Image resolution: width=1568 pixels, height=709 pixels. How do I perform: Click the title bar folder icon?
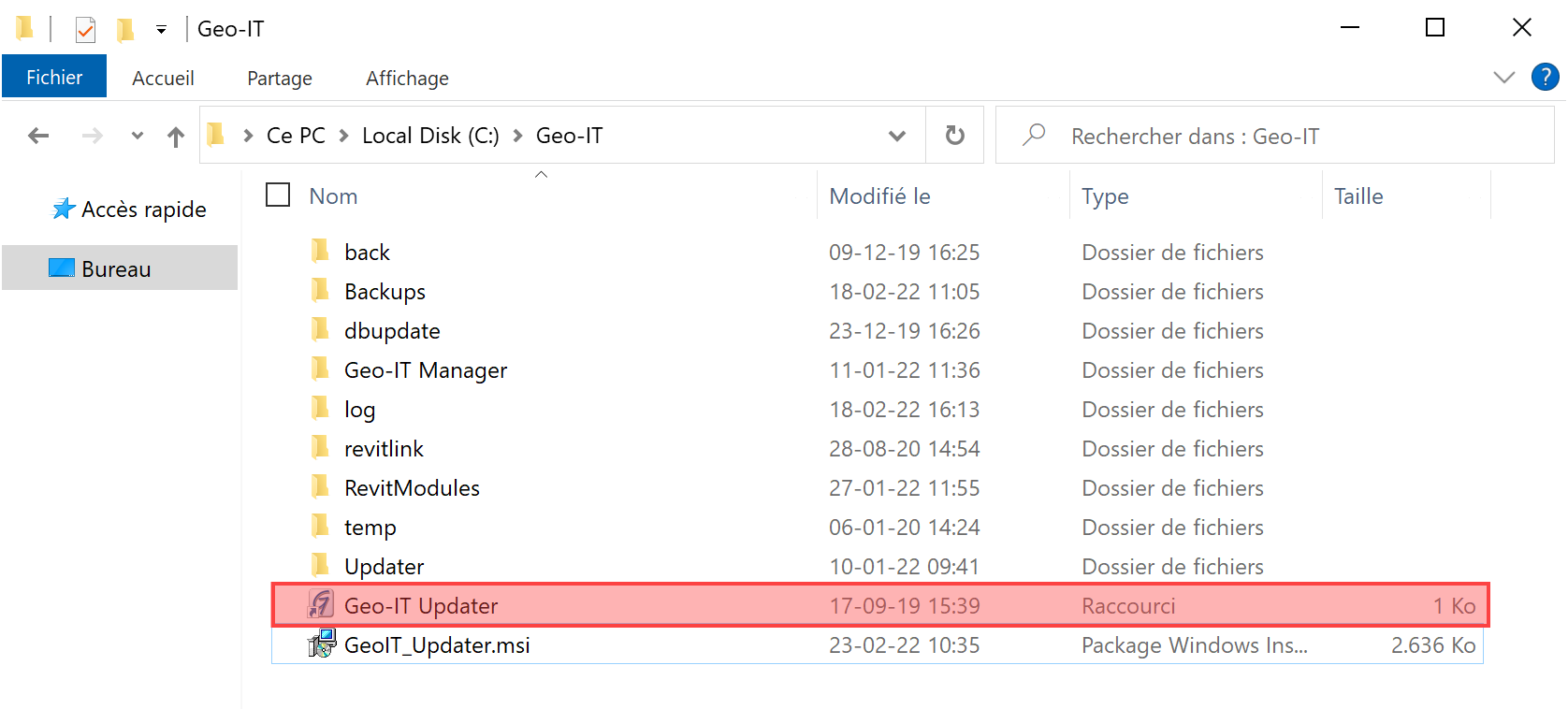pyautogui.click(x=25, y=29)
